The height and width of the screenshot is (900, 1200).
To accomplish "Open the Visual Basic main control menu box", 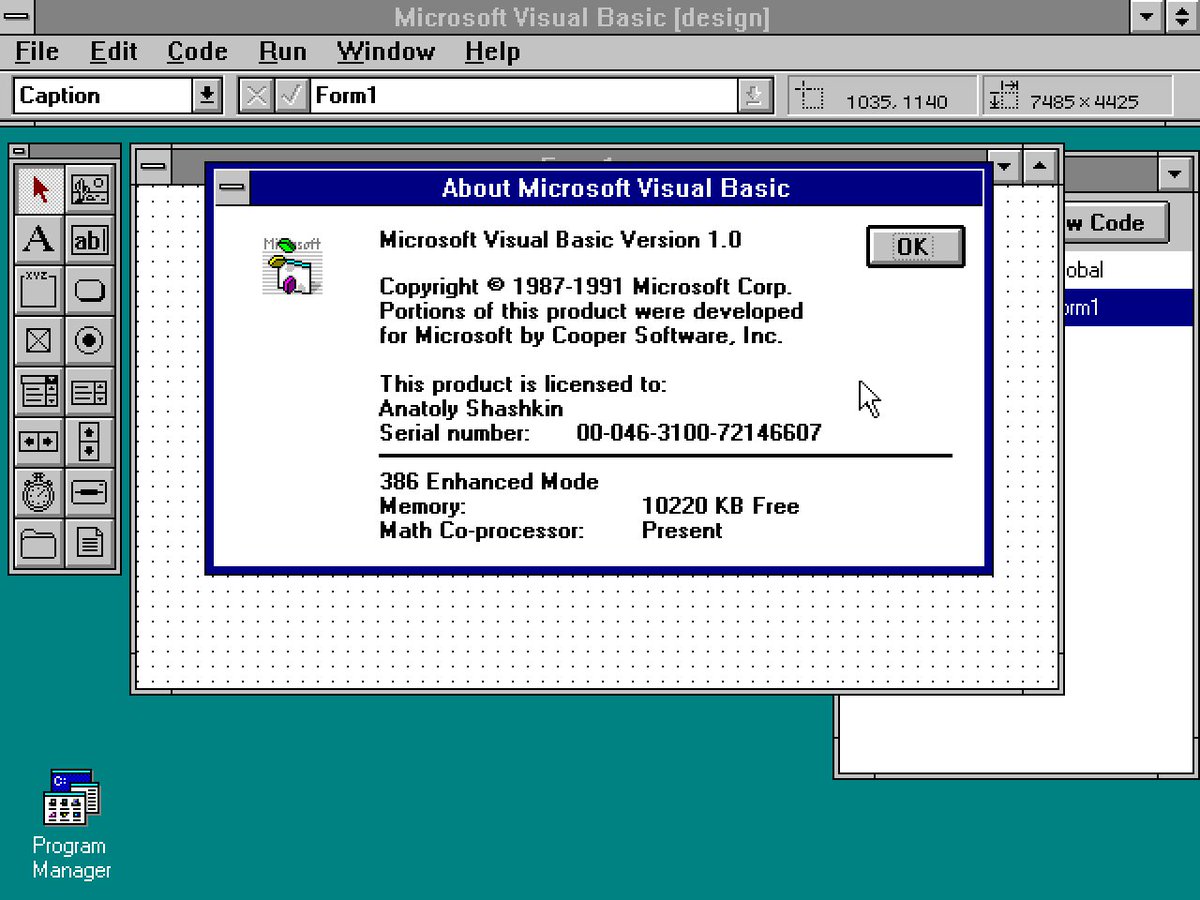I will [17, 17].
